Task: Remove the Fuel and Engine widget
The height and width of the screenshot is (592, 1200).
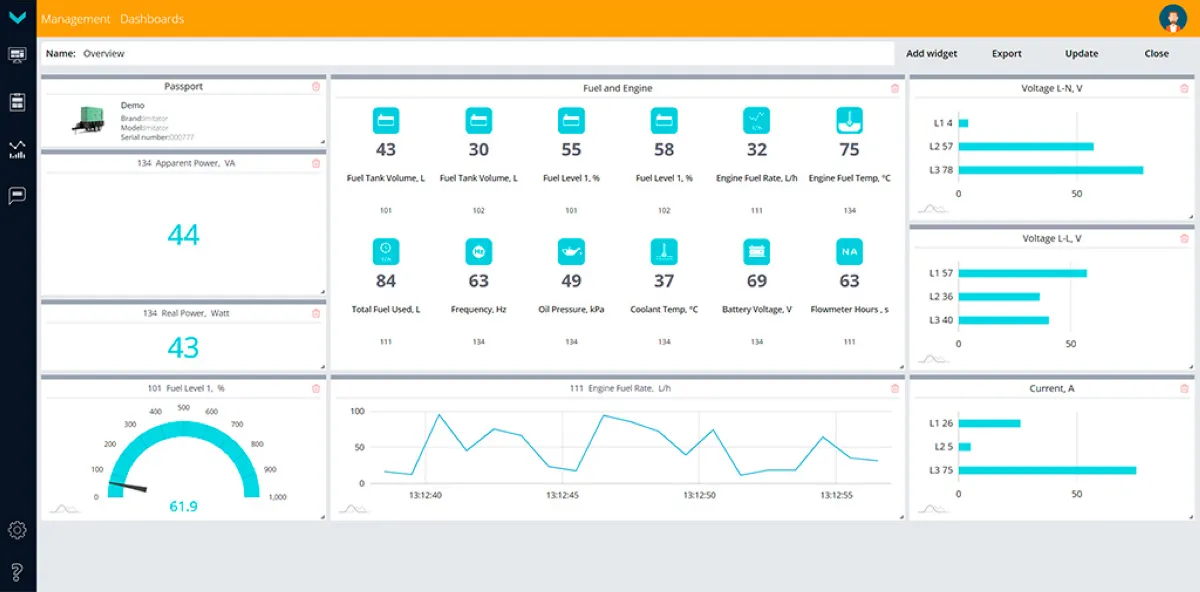Action: (x=895, y=88)
